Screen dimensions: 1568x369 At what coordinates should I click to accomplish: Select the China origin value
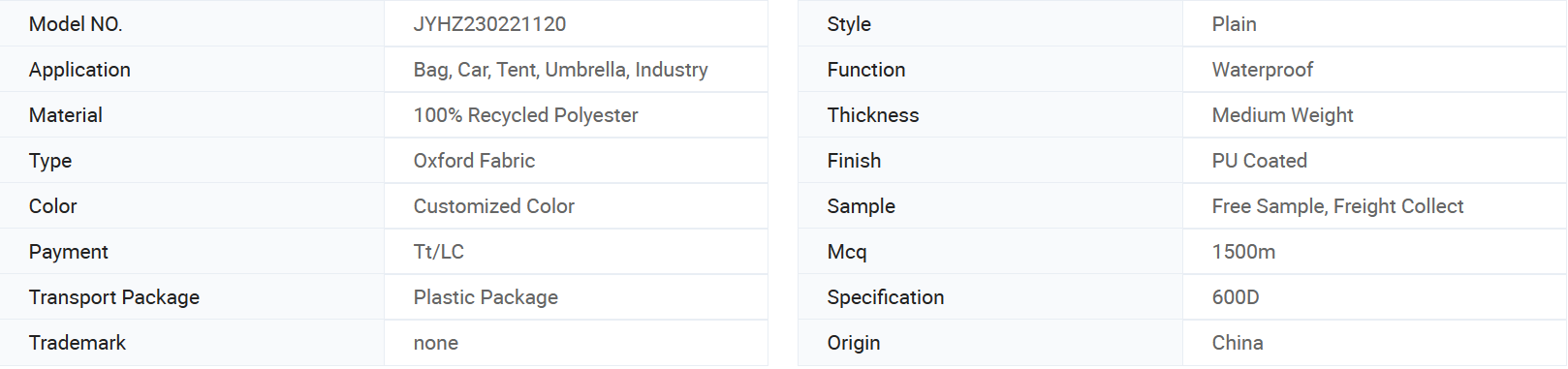pyautogui.click(x=1238, y=343)
